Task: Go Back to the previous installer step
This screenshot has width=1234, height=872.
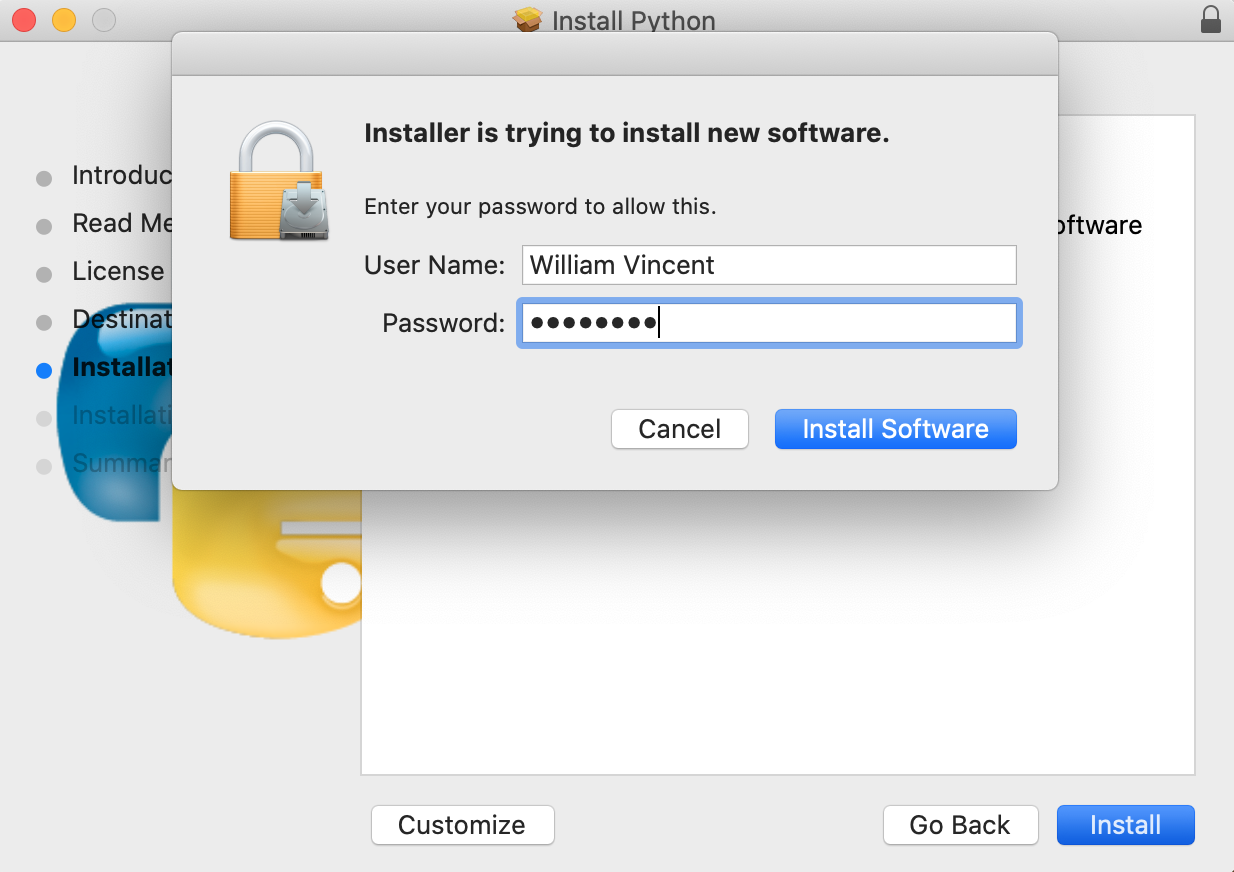Action: point(960,825)
